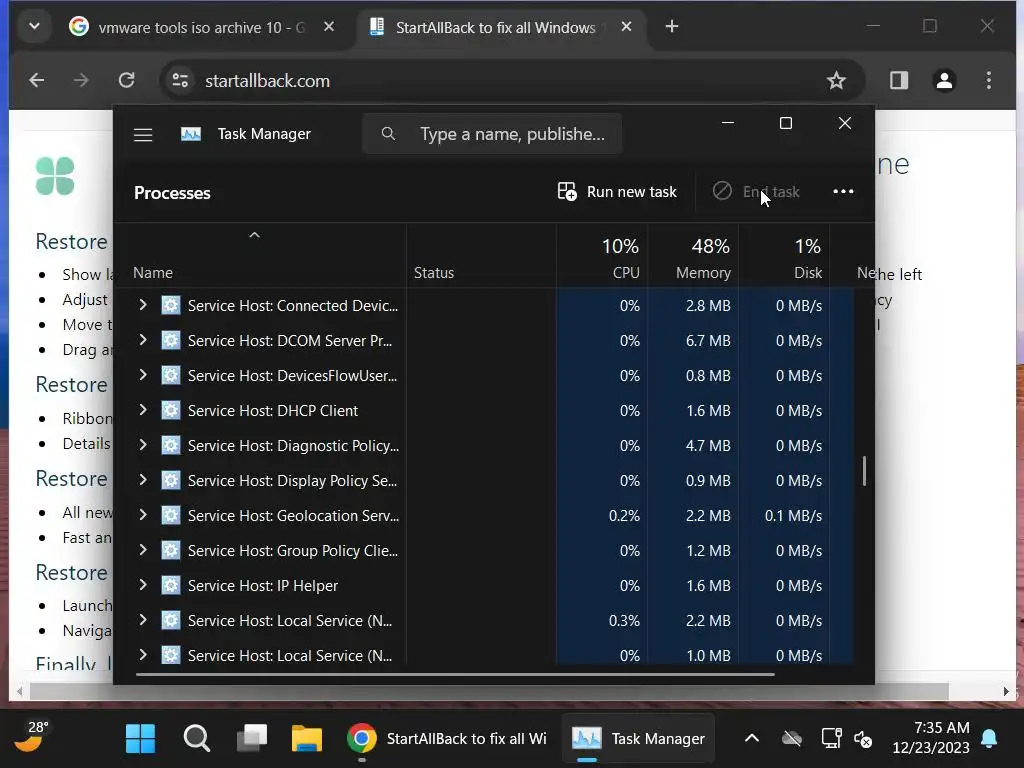Click the cloud sync tray icon
The width and height of the screenshot is (1024, 768).
tap(792, 739)
